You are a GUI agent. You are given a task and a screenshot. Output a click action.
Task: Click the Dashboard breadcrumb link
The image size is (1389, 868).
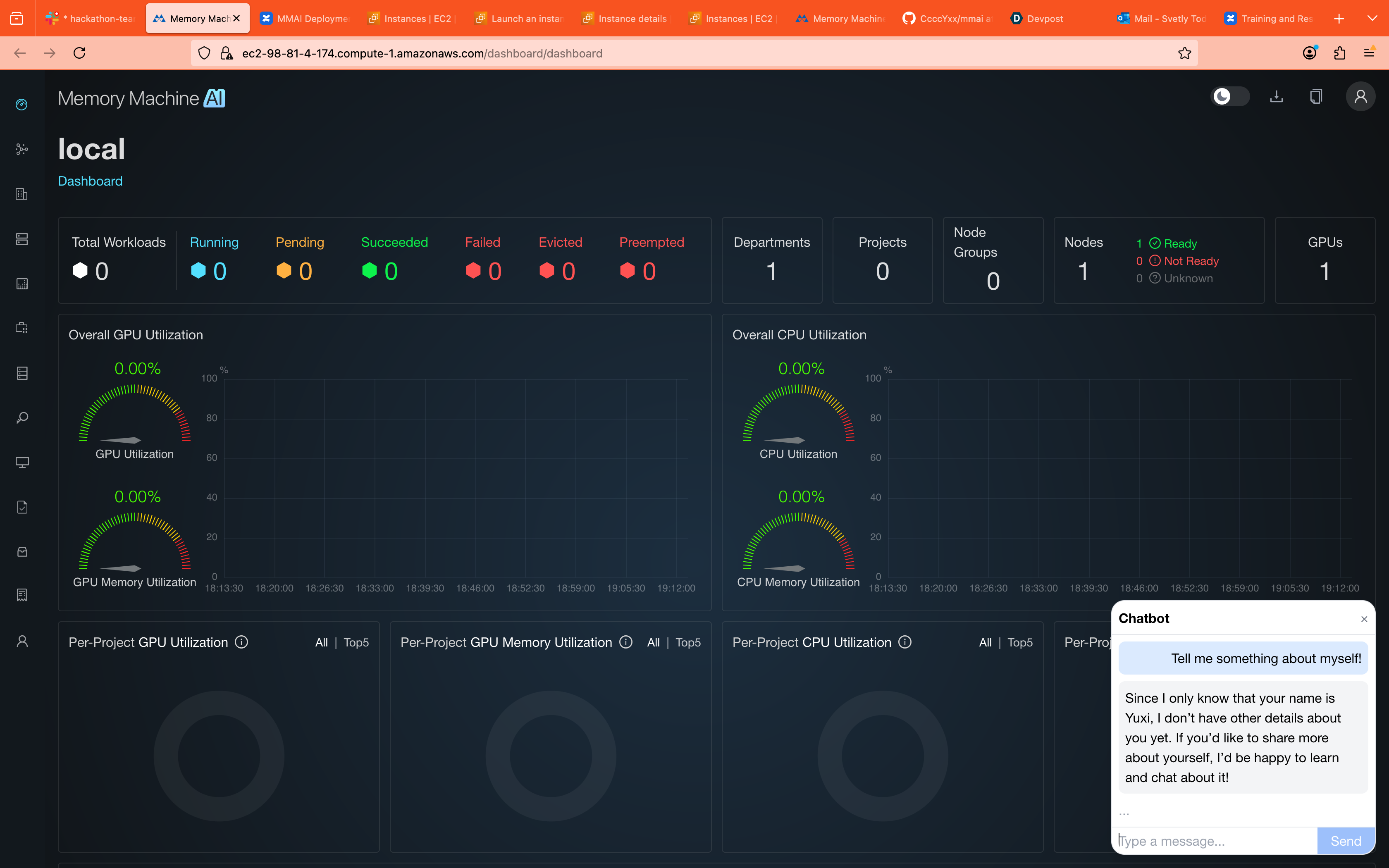(90, 181)
